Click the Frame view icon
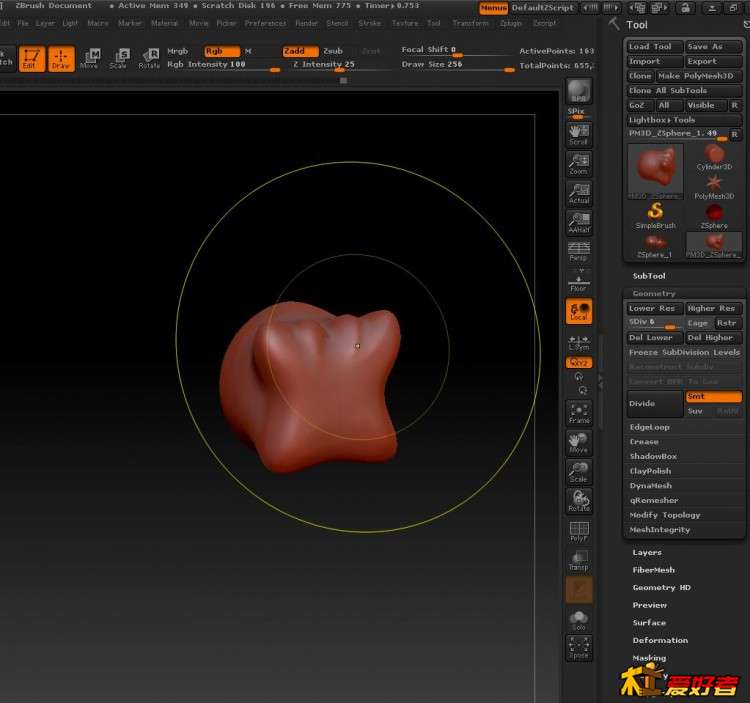This screenshot has width=750, height=703. [578, 413]
